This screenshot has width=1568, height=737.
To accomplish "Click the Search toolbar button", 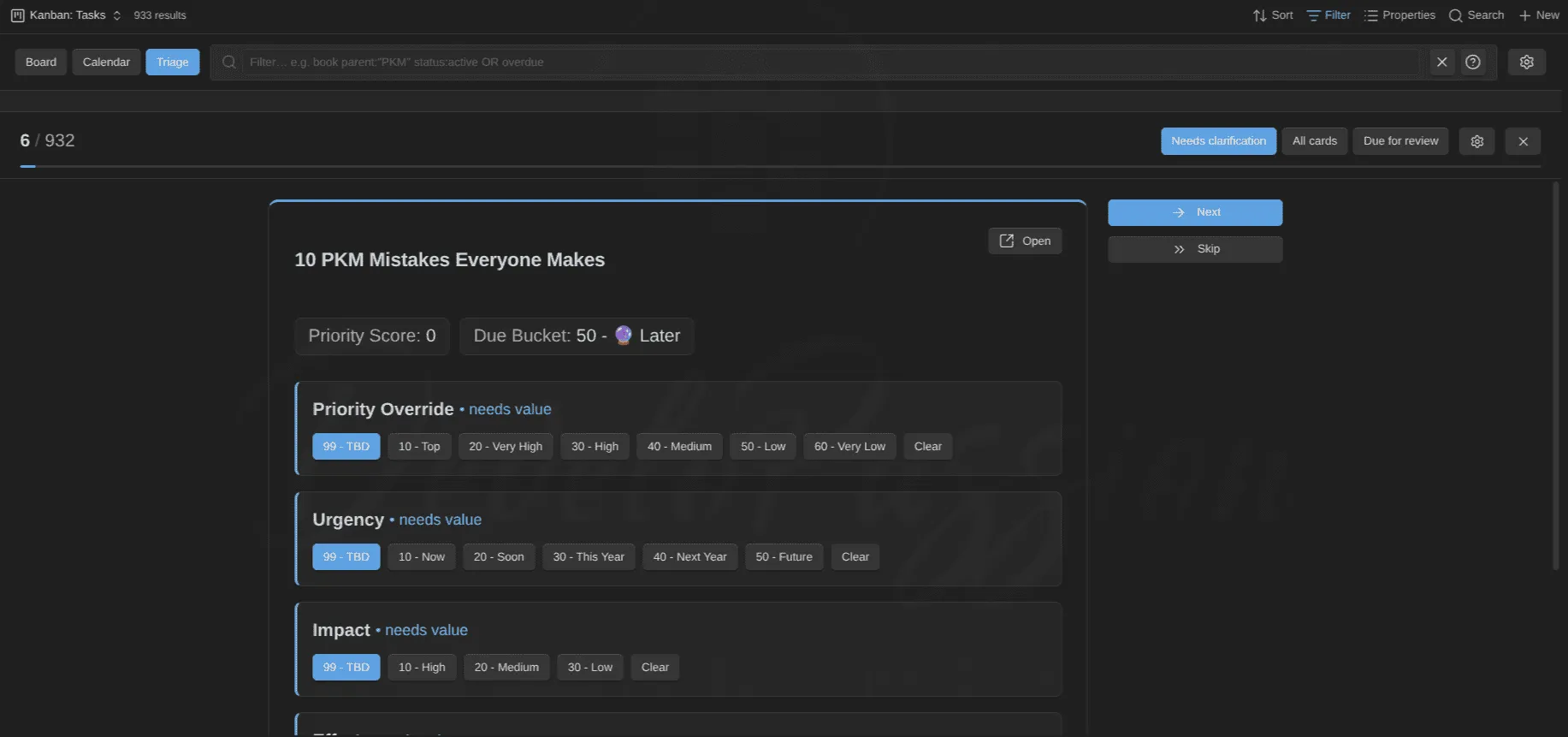I will tap(1476, 15).
